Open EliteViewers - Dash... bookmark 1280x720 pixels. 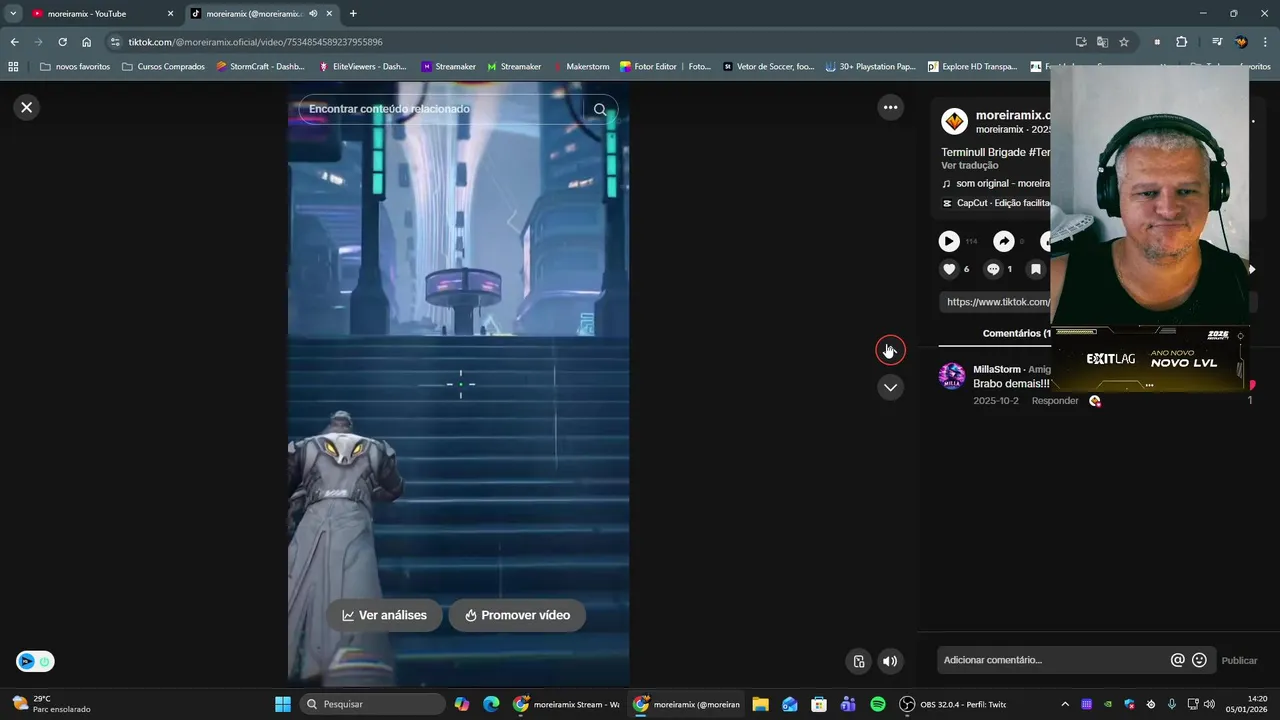(x=362, y=67)
